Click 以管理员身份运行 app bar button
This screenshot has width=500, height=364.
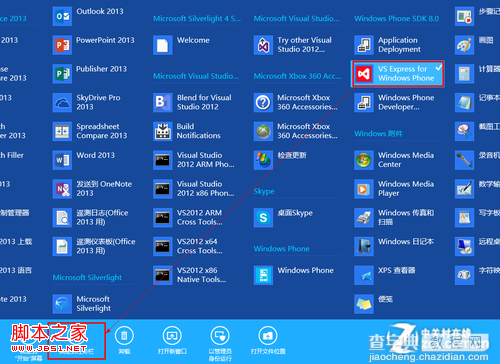(x=220, y=343)
